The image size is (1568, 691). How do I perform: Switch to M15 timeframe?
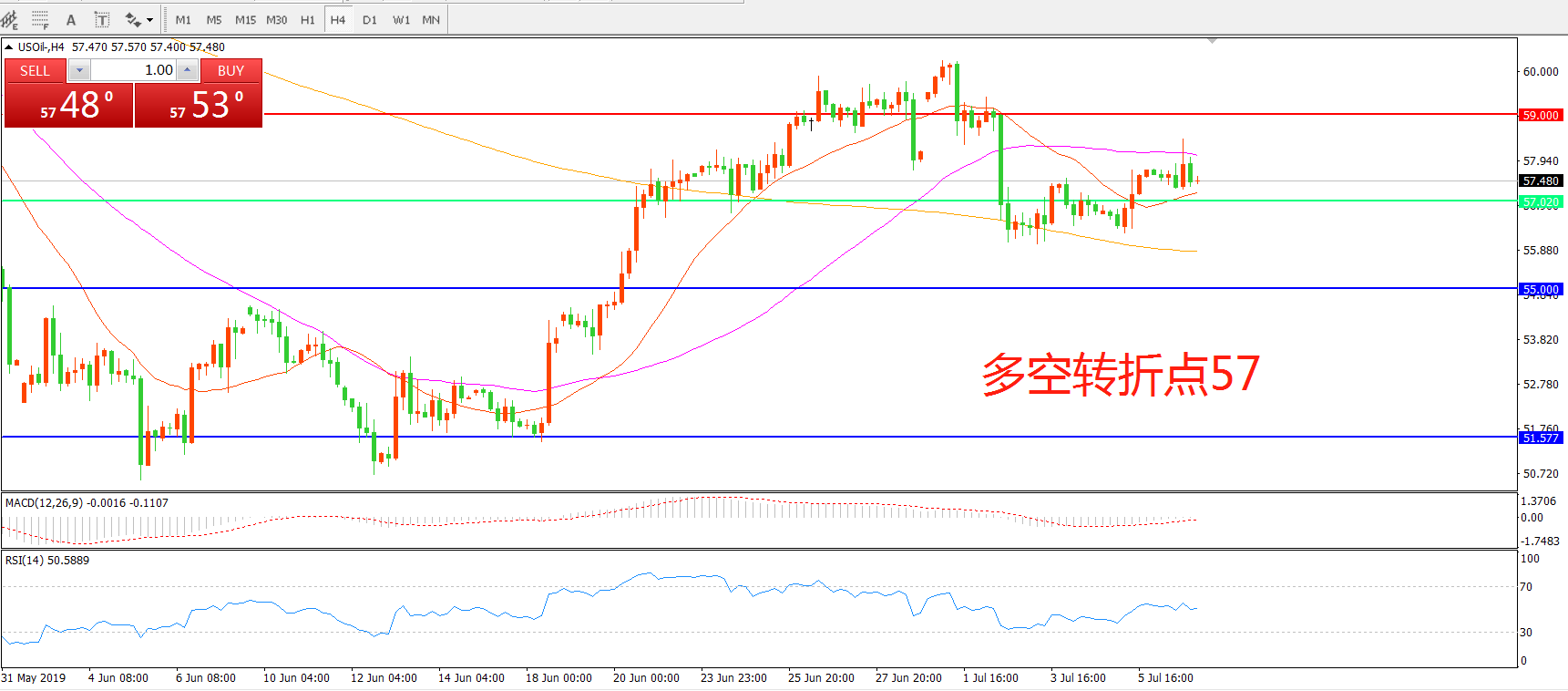(245, 19)
